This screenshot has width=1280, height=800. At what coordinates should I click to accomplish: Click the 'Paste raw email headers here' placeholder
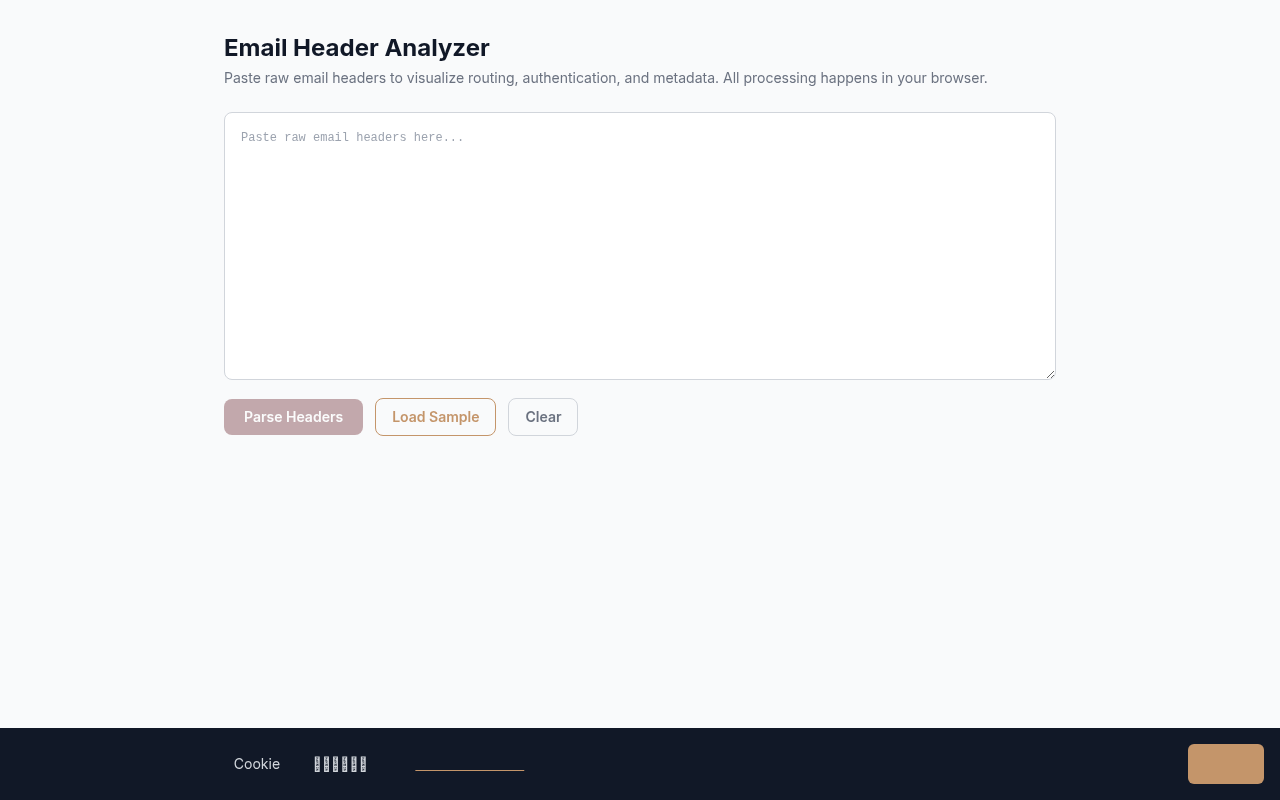[352, 137]
